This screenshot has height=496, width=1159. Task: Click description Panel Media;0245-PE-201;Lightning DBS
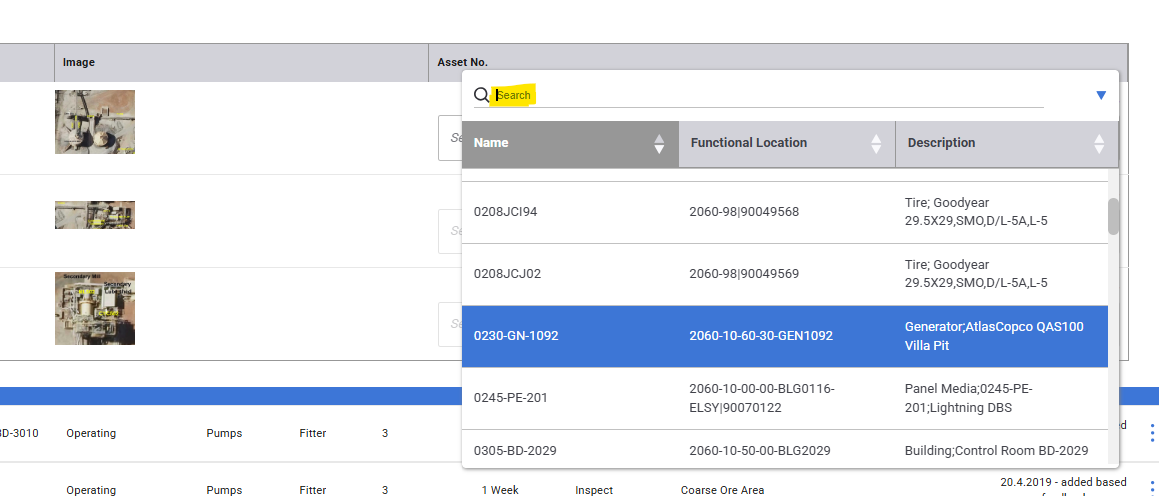(968, 398)
